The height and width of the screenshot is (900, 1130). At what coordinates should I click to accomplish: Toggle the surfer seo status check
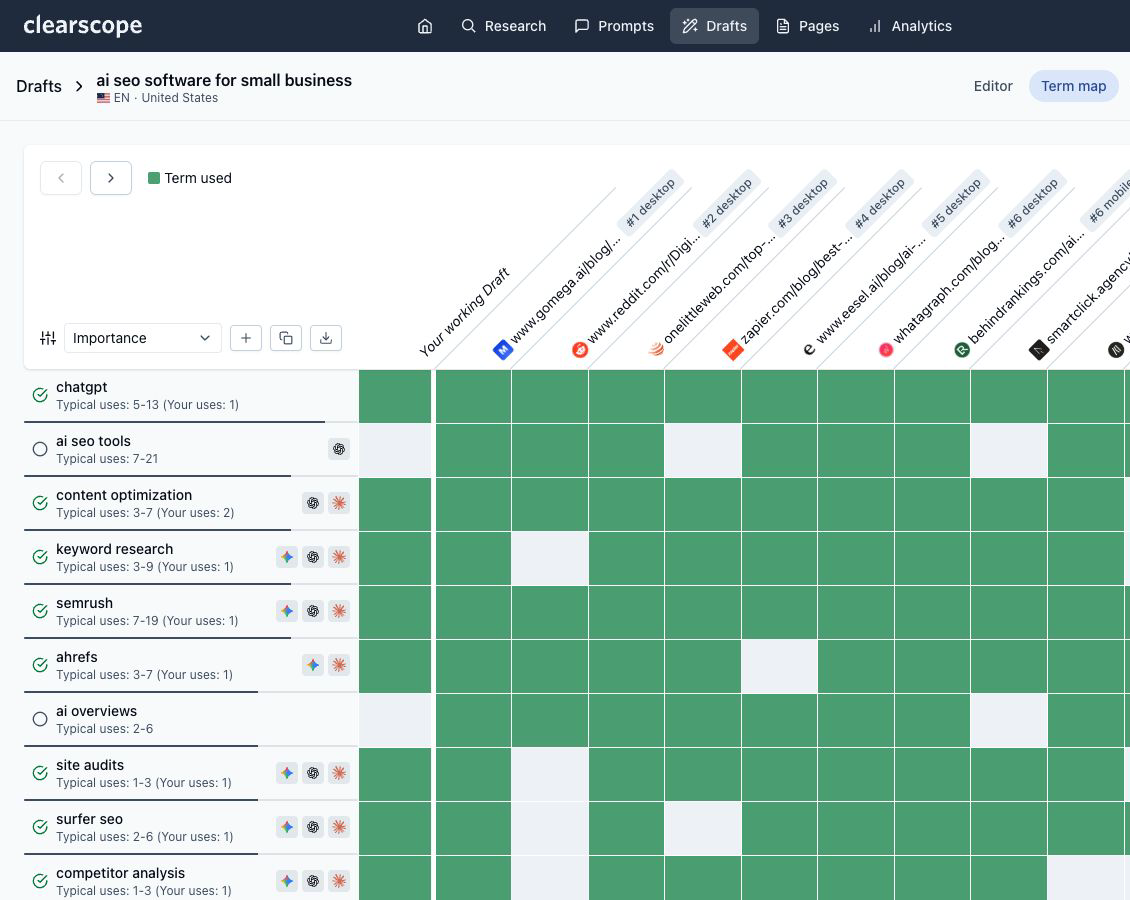[x=40, y=827]
